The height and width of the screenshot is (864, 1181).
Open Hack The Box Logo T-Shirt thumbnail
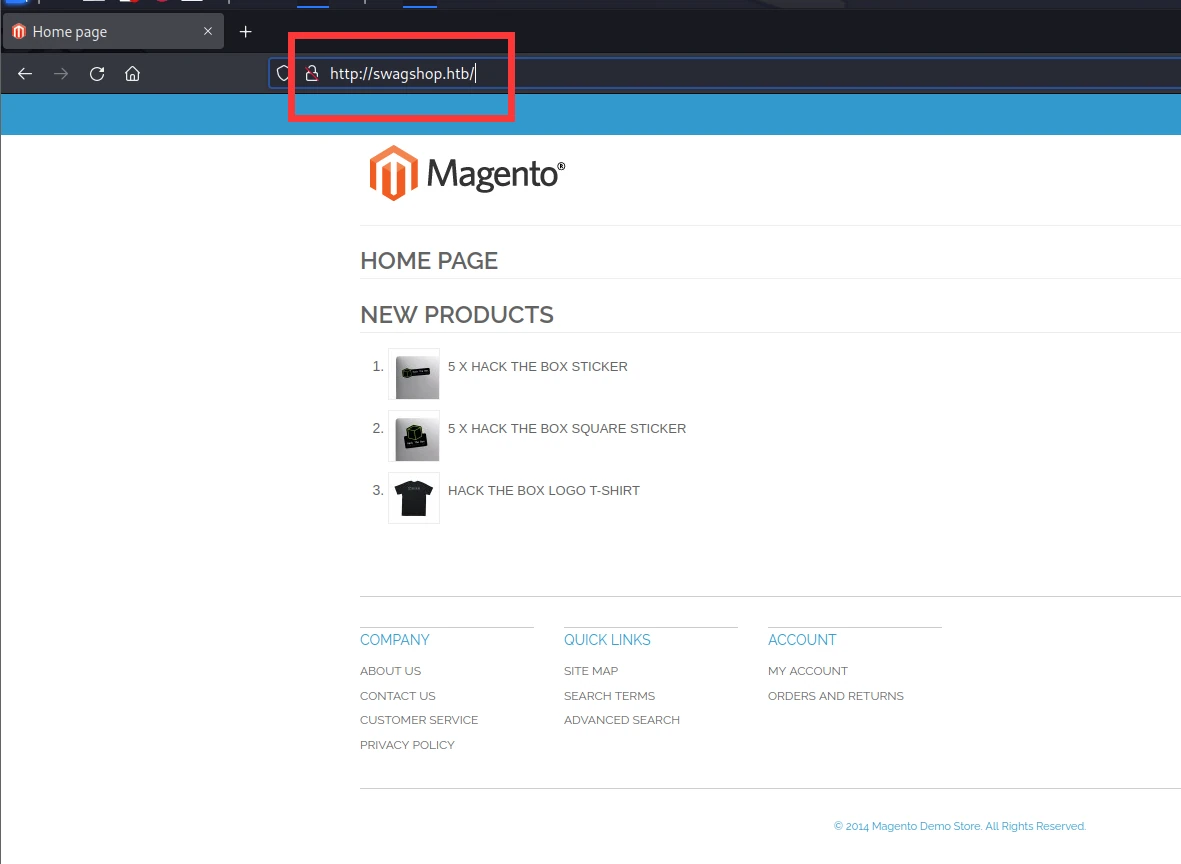pyautogui.click(x=414, y=498)
